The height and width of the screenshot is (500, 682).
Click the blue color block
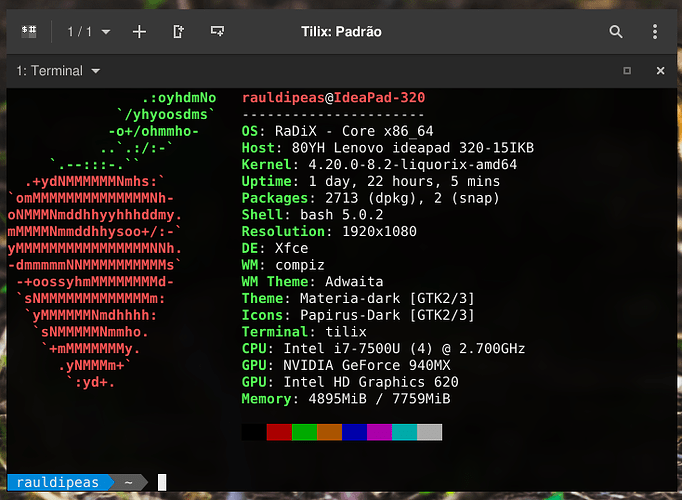(x=354, y=432)
